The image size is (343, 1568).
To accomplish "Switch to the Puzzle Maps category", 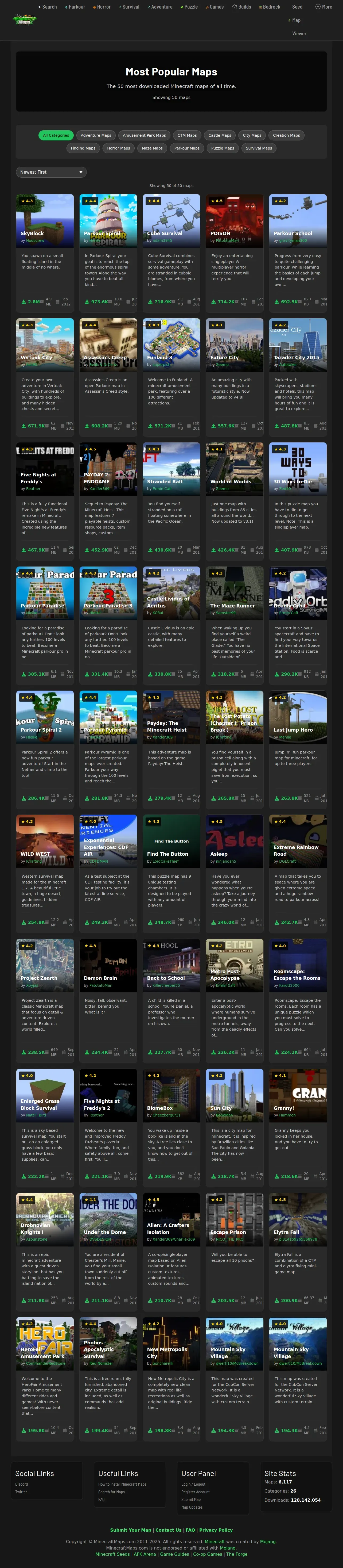I will pos(223,148).
